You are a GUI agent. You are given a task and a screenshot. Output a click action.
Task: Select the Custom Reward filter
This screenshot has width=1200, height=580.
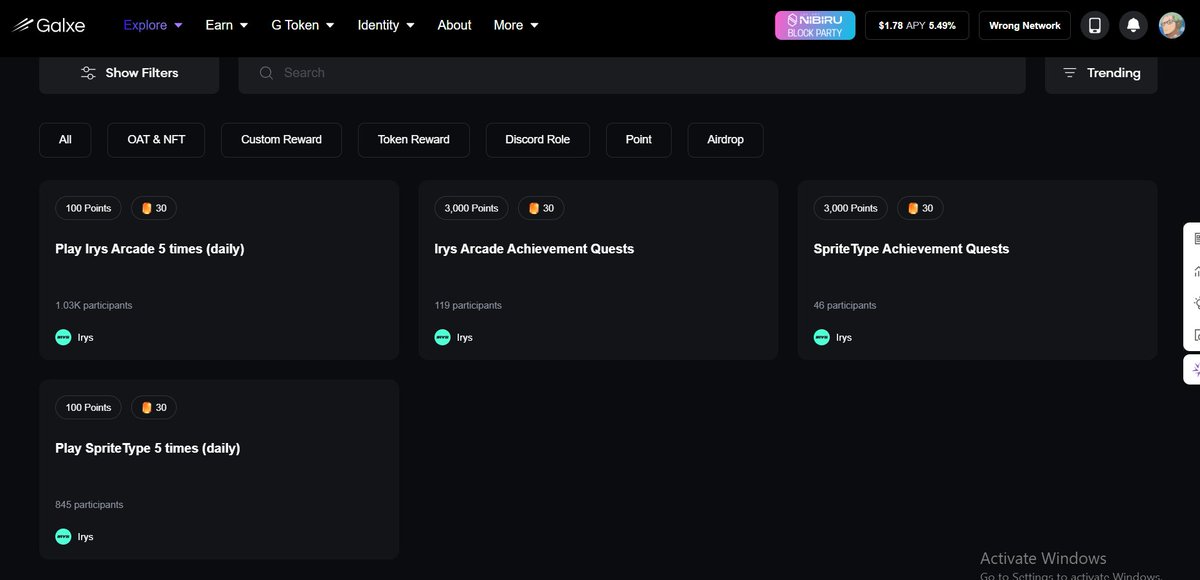(x=281, y=140)
